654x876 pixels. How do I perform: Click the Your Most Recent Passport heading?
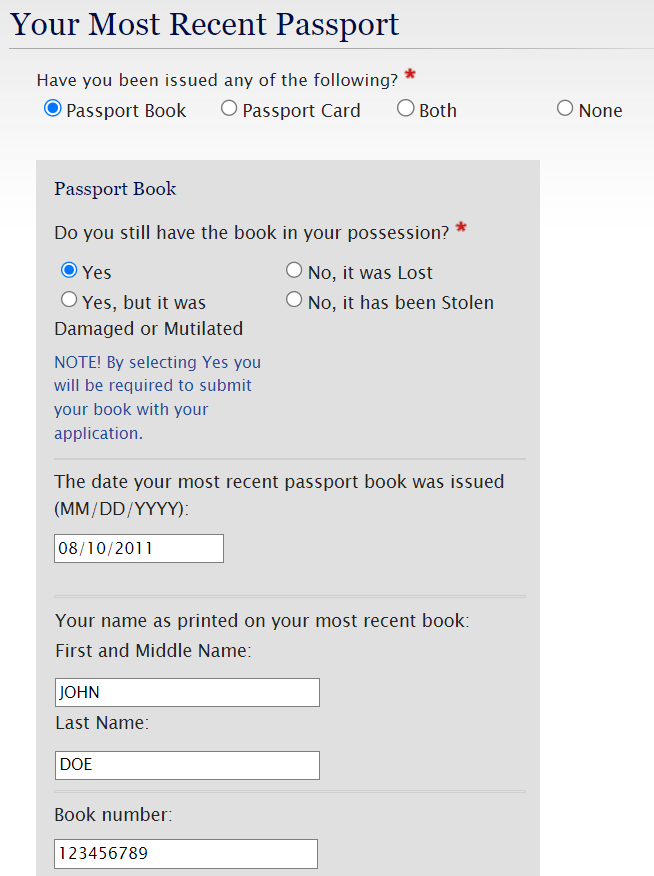204,25
